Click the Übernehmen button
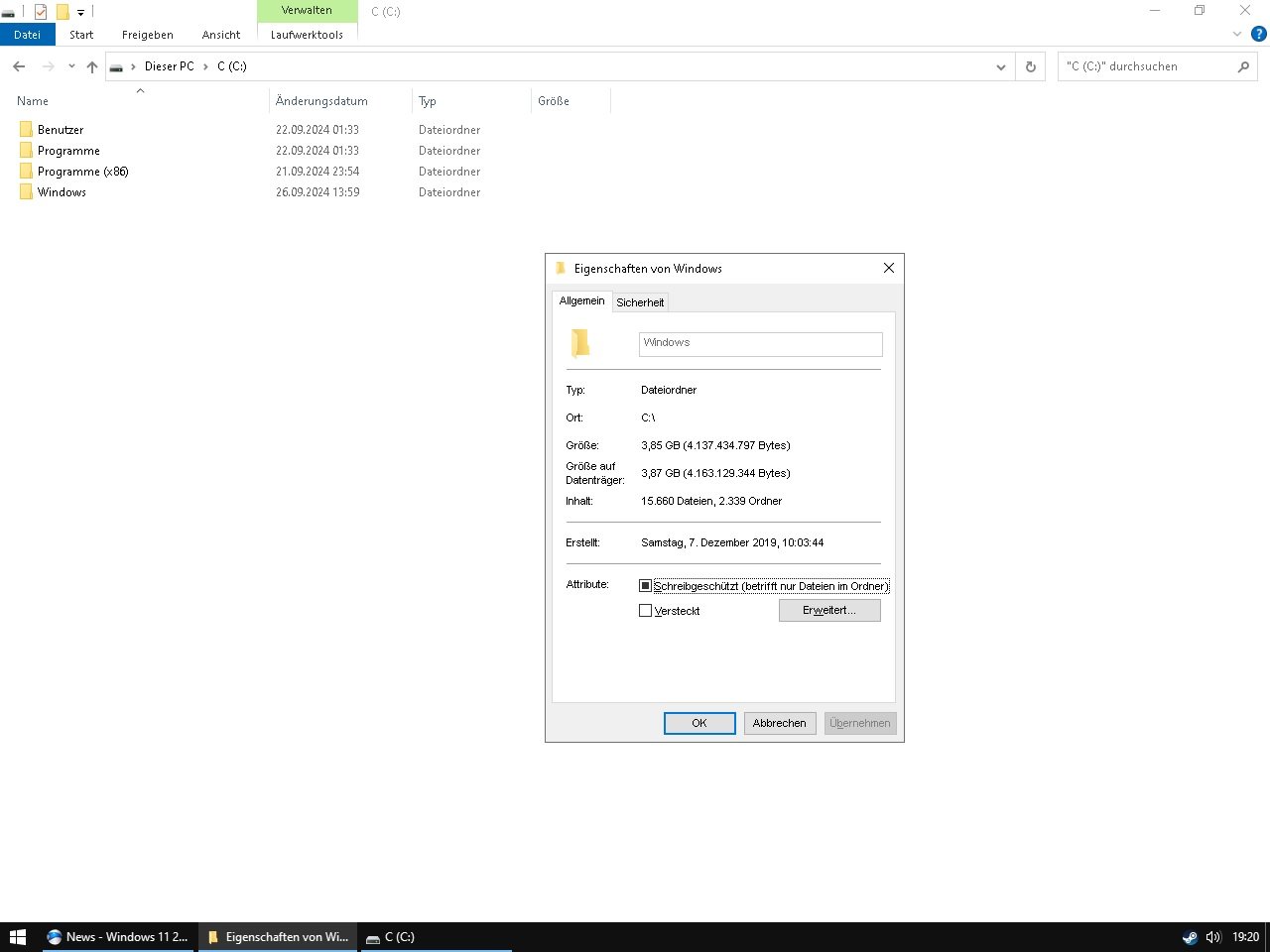The height and width of the screenshot is (952, 1270). pos(860,723)
